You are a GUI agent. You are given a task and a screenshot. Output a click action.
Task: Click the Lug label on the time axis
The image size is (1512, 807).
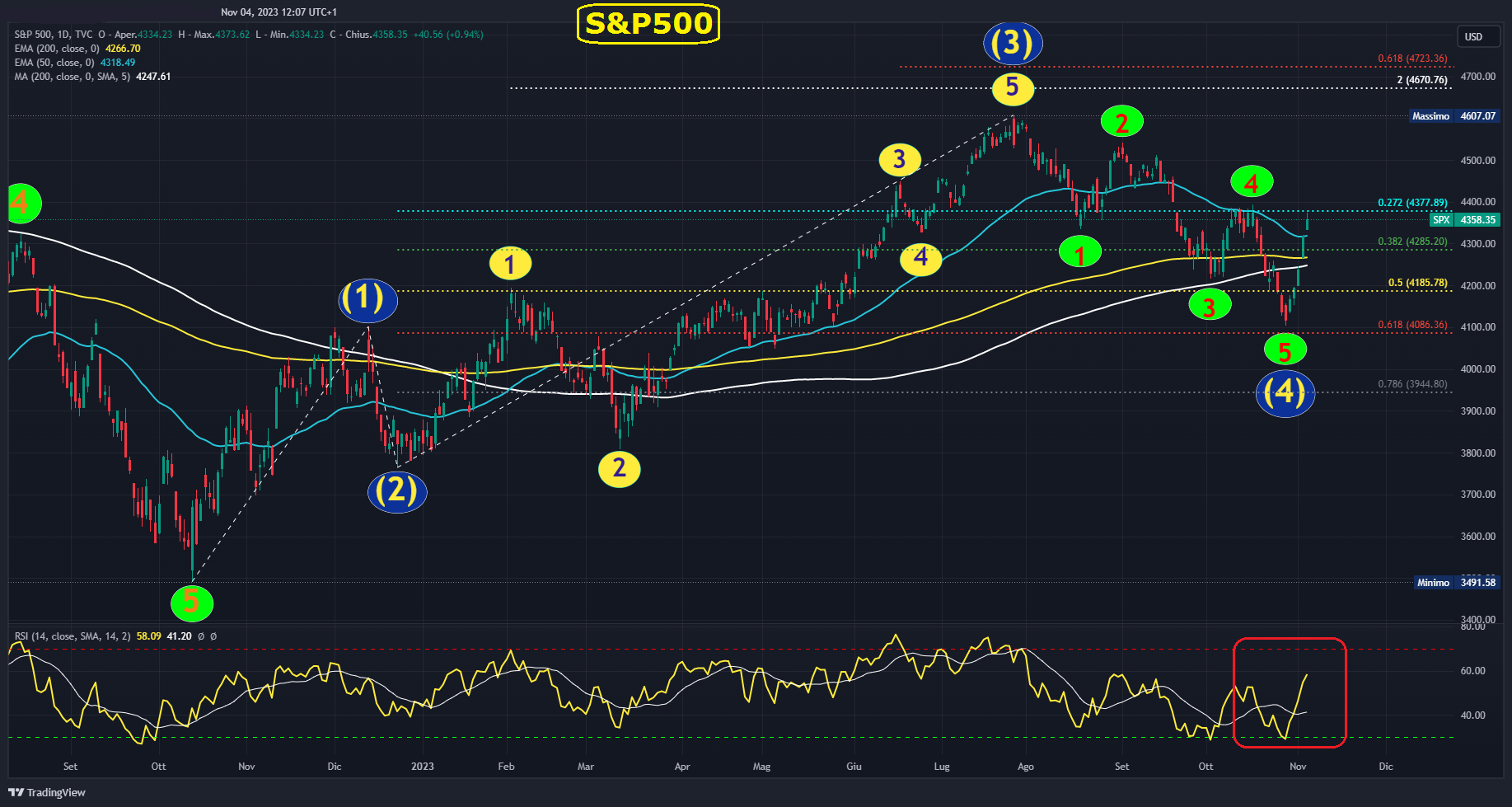(x=942, y=767)
